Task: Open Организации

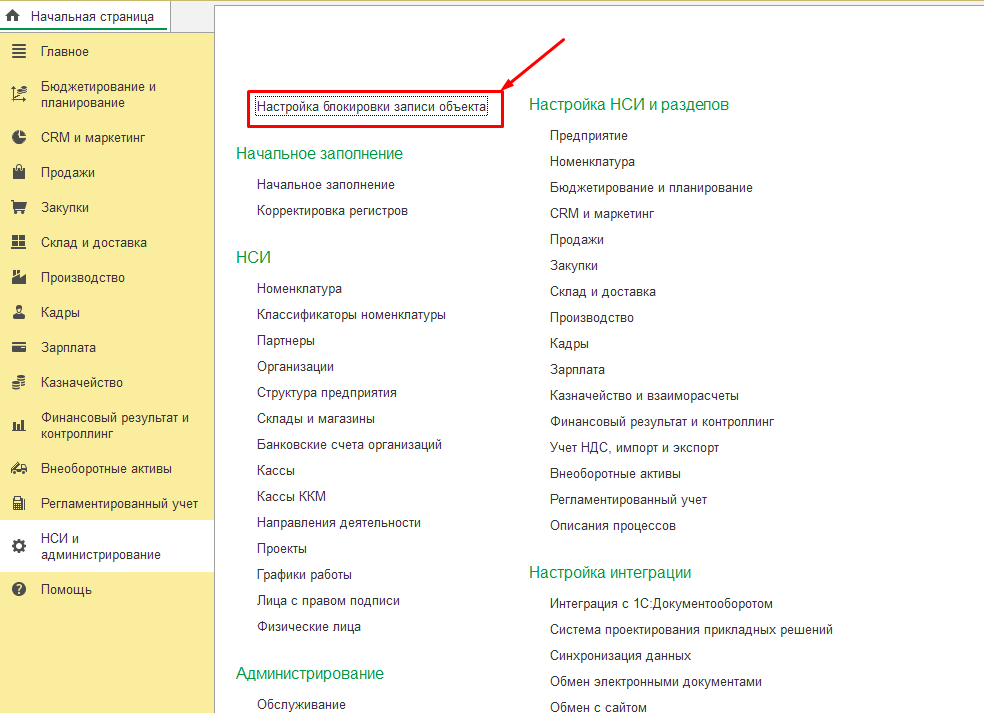Action: click(x=295, y=367)
